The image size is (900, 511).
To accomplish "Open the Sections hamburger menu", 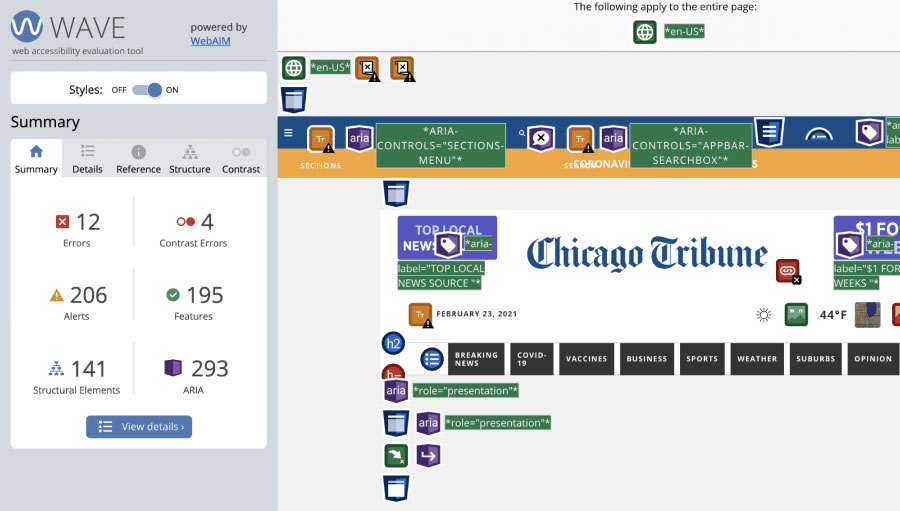I will pos(288,133).
